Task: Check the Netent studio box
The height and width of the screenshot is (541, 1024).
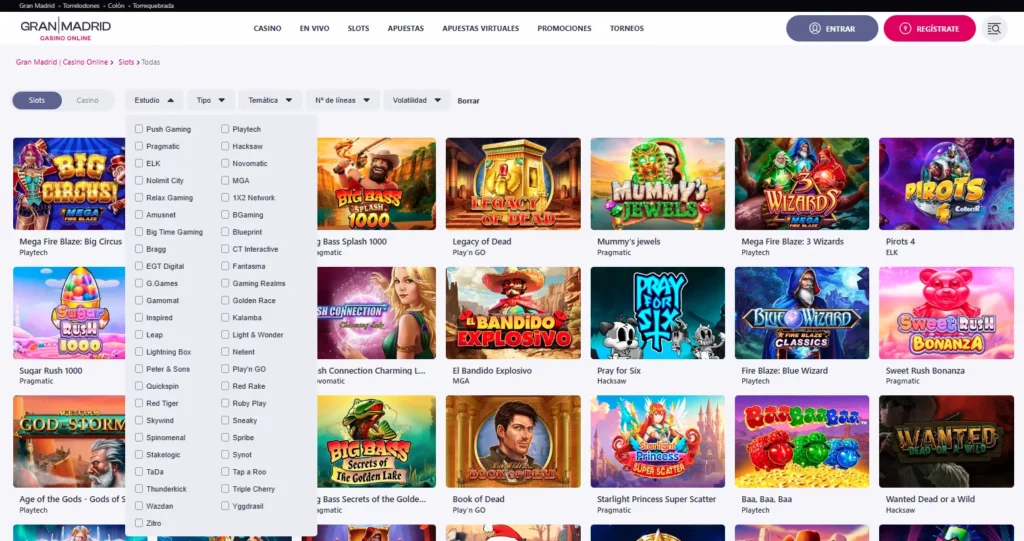Action: click(x=225, y=351)
